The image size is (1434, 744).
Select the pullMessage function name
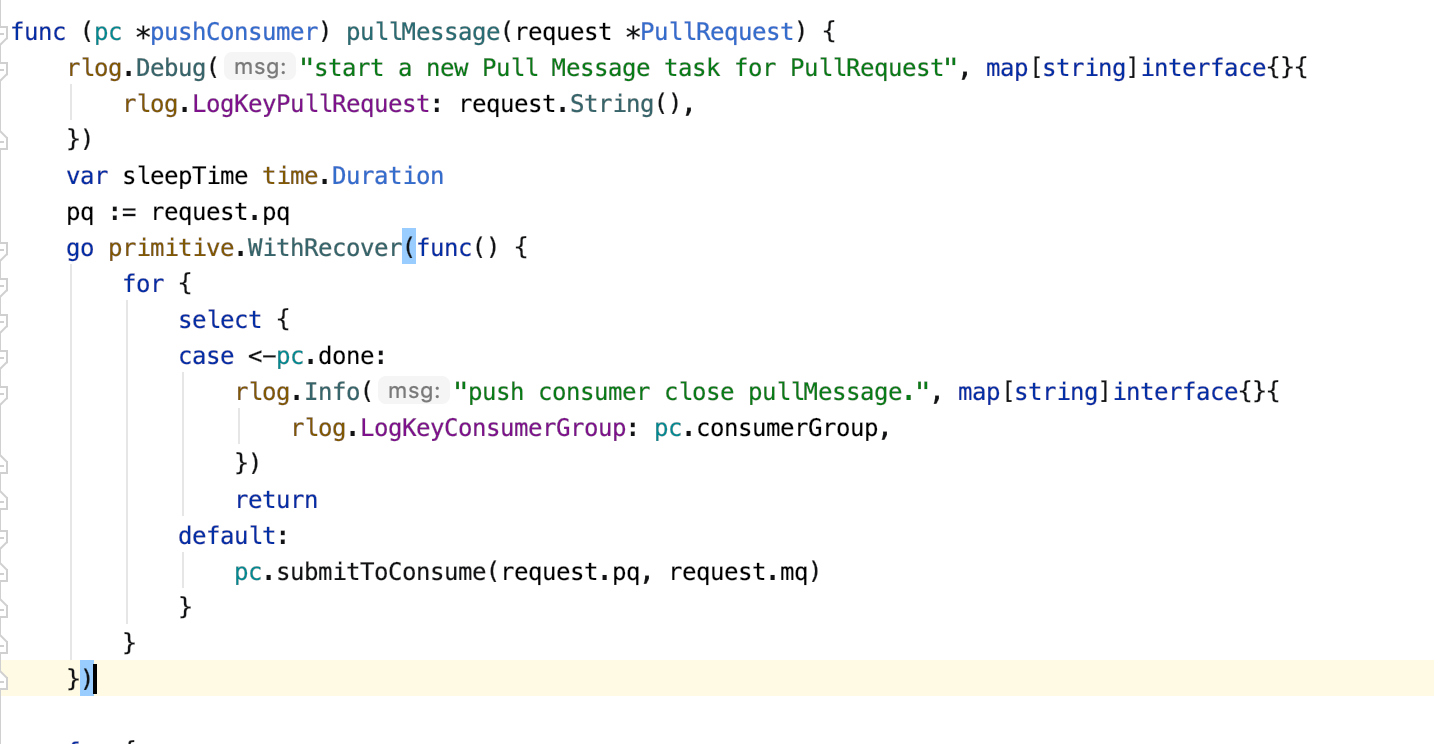(421, 31)
